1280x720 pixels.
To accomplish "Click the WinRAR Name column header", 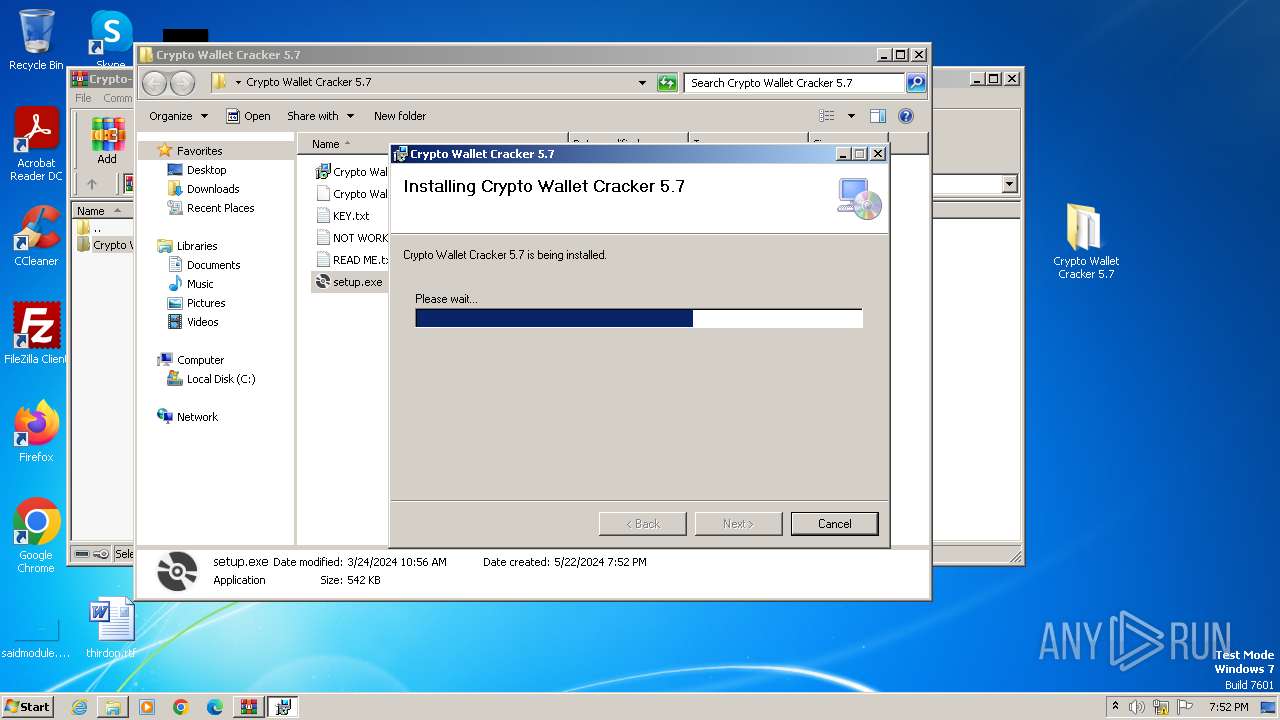I will point(101,211).
